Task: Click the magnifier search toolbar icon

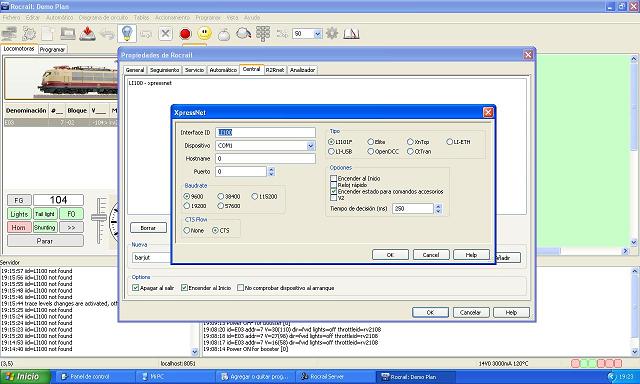Action: [x=243, y=33]
